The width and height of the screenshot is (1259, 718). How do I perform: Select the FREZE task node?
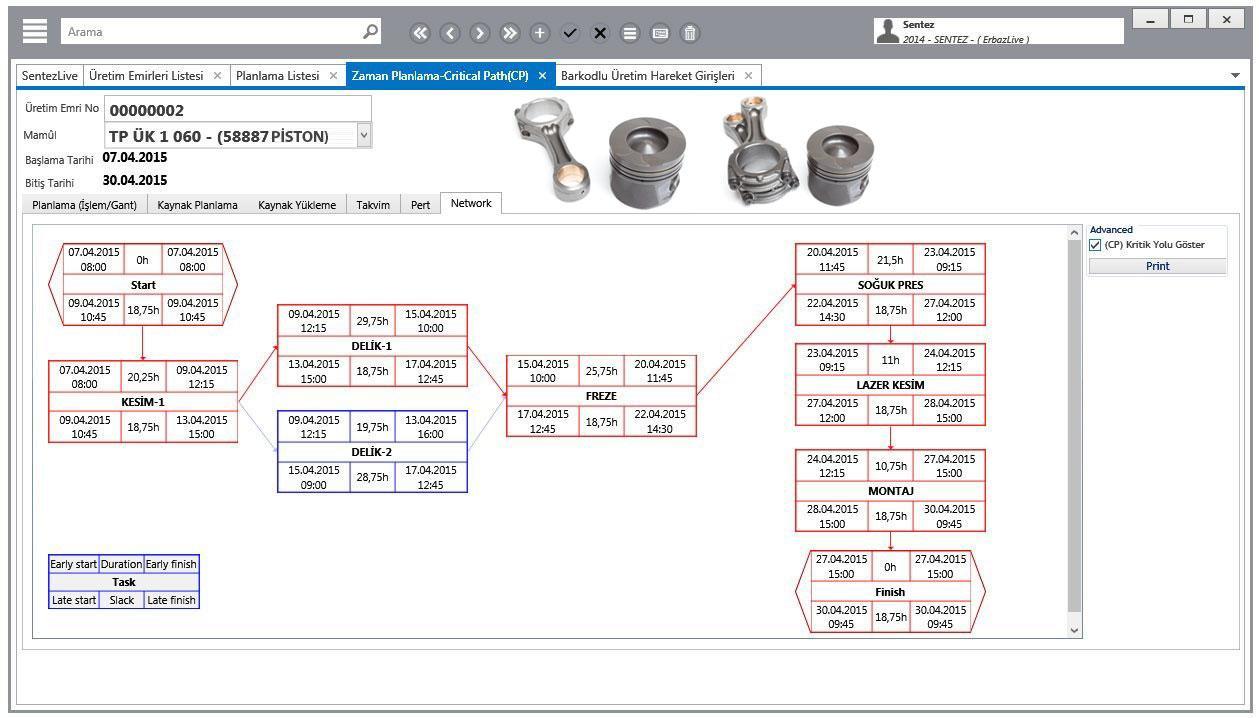coord(601,396)
